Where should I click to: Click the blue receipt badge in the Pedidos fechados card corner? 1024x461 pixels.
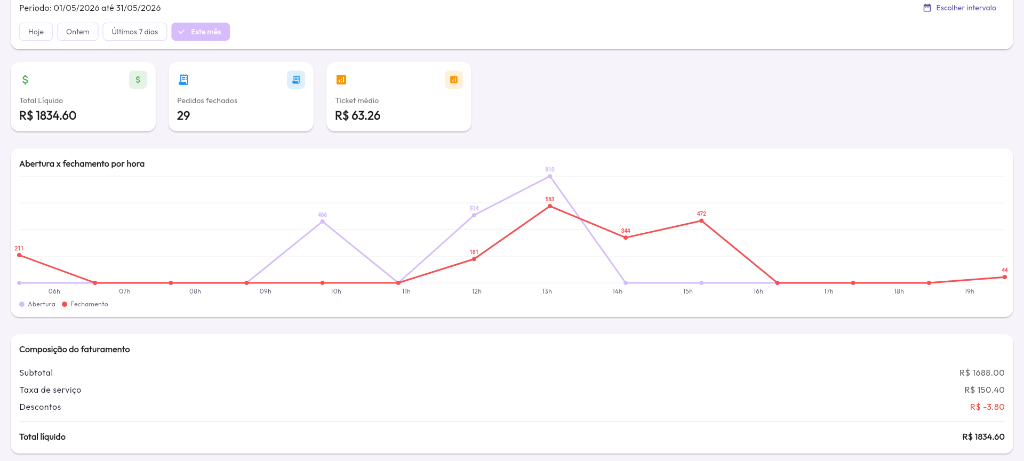296,80
